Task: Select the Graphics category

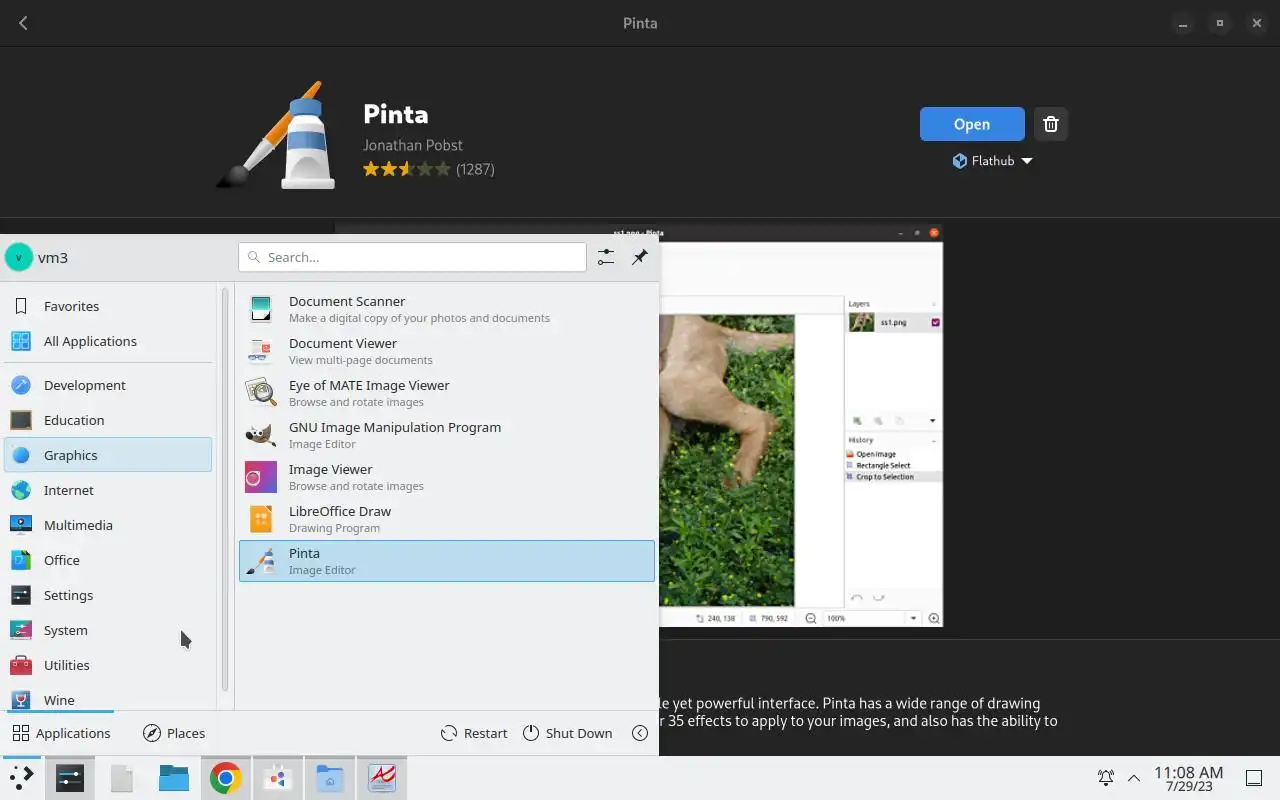Action: (108, 455)
